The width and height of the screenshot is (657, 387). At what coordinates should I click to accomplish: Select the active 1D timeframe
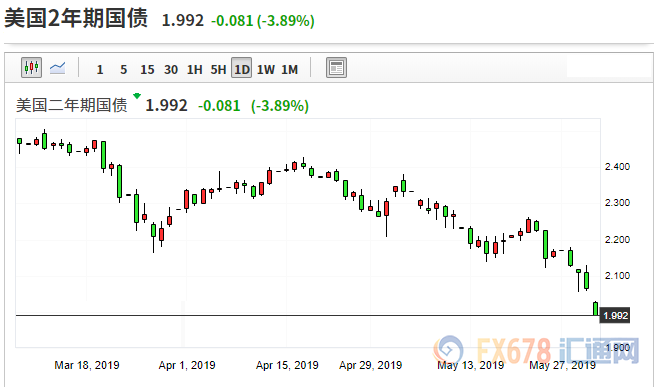(x=242, y=68)
